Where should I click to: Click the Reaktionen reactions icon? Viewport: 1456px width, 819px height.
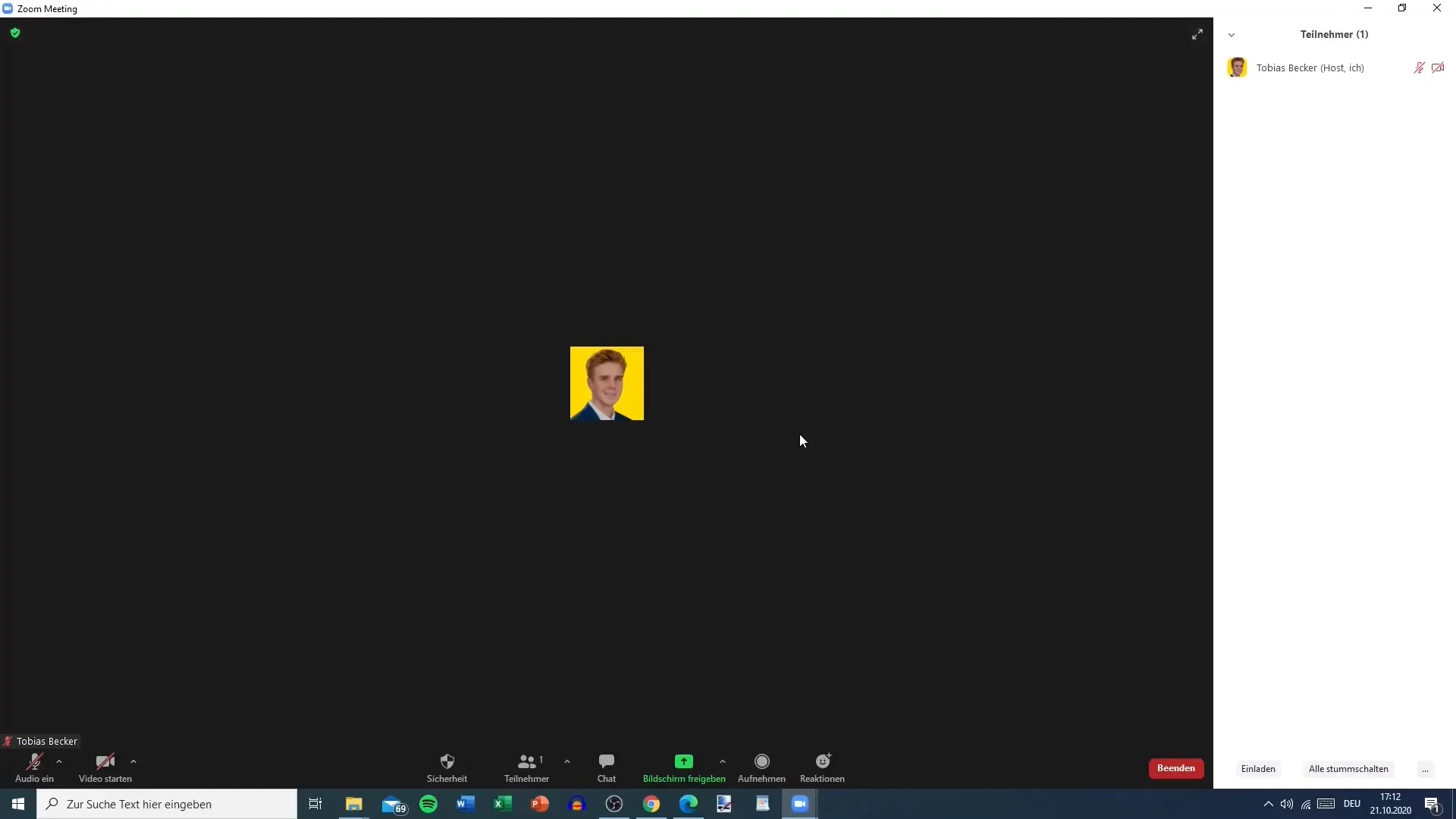click(822, 761)
